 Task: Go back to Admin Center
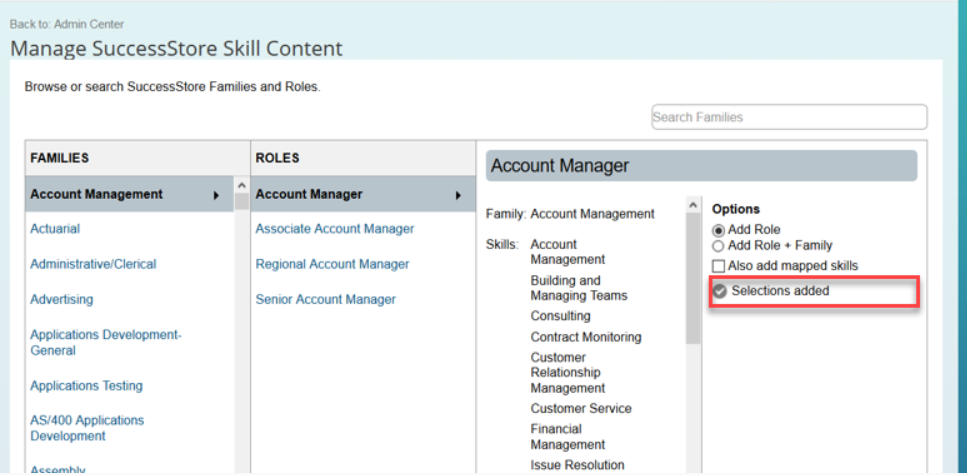pyautogui.click(x=67, y=25)
